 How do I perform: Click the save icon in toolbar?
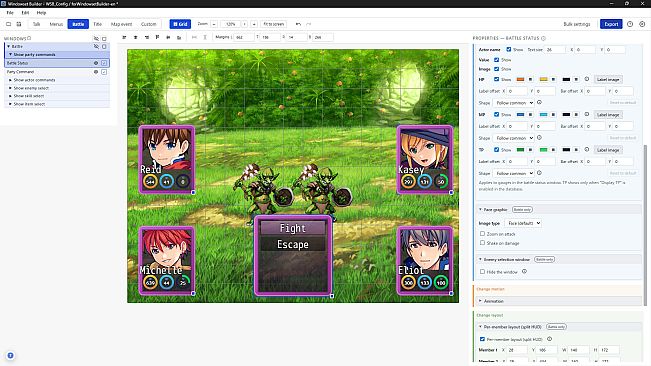point(19,24)
